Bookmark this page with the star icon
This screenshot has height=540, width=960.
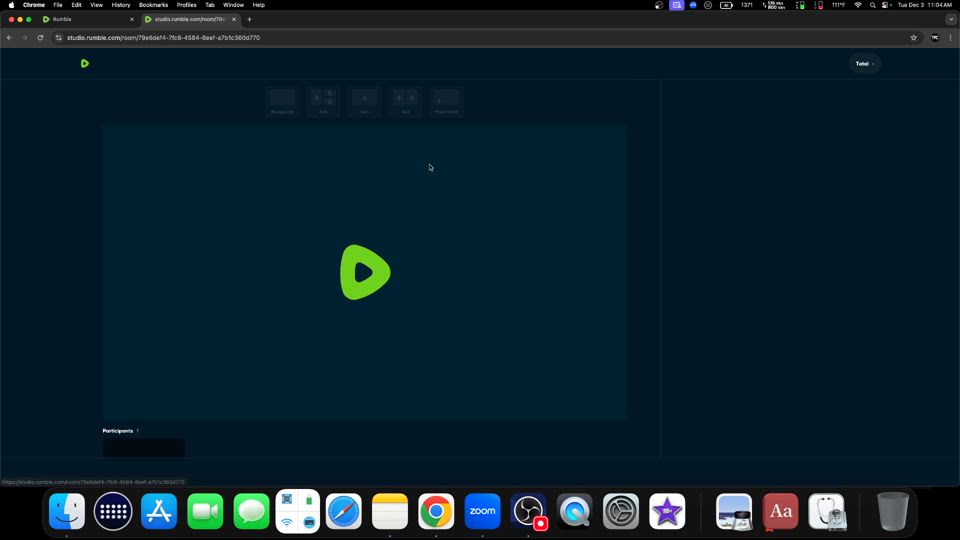coord(913,37)
